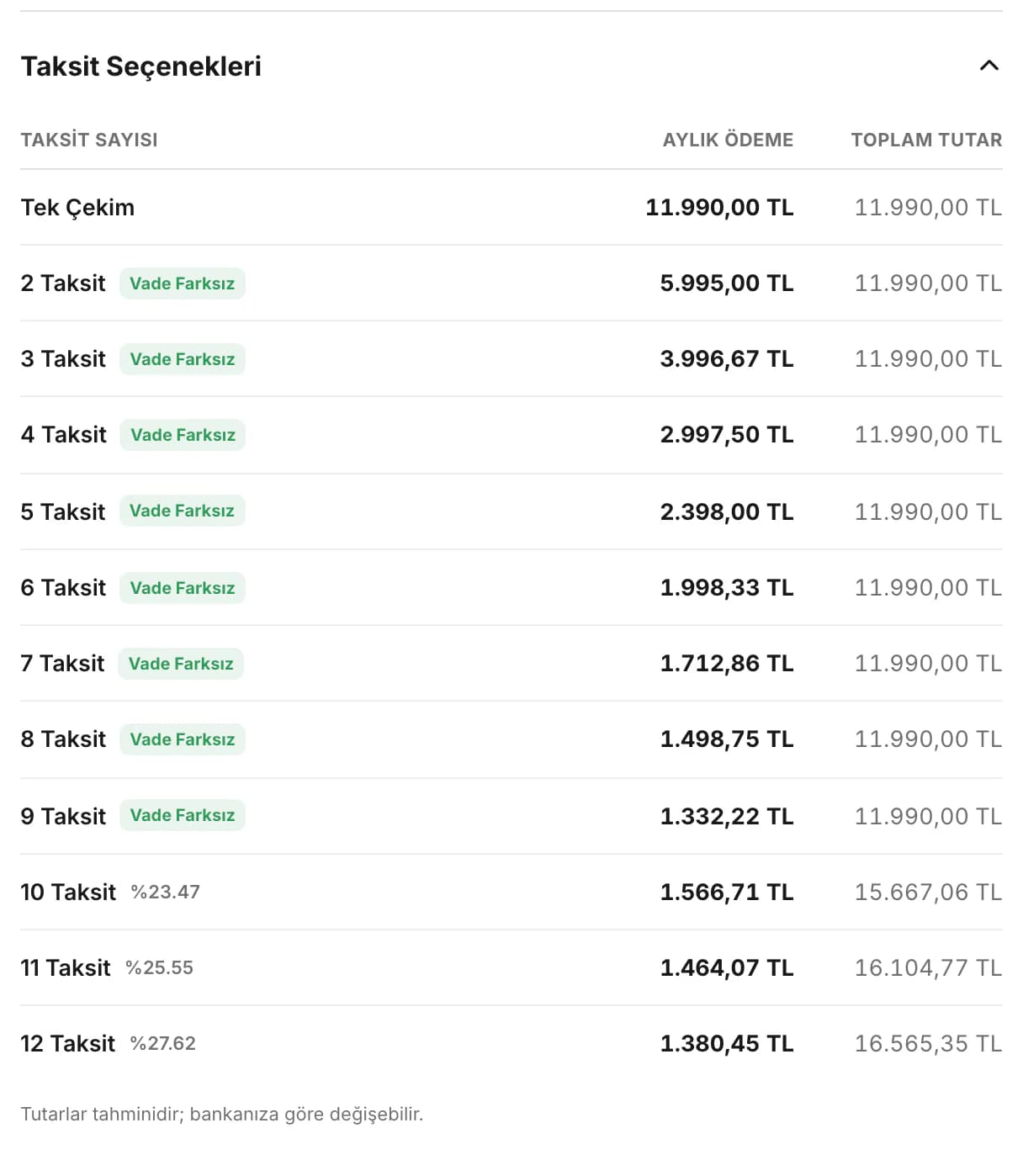Click the %25.55 rate on 11 Taksit
Image resolution: width=1023 pixels, height=1176 pixels.
tap(160, 968)
